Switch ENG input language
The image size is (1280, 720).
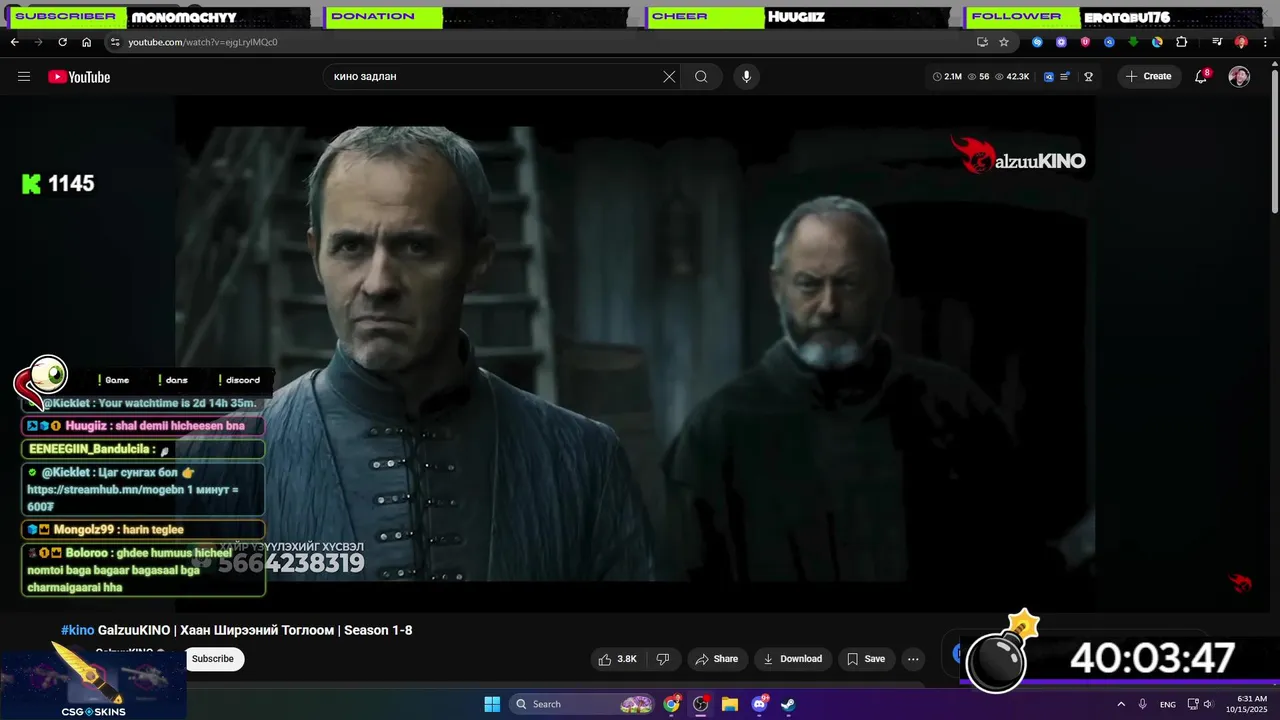coord(1168,704)
